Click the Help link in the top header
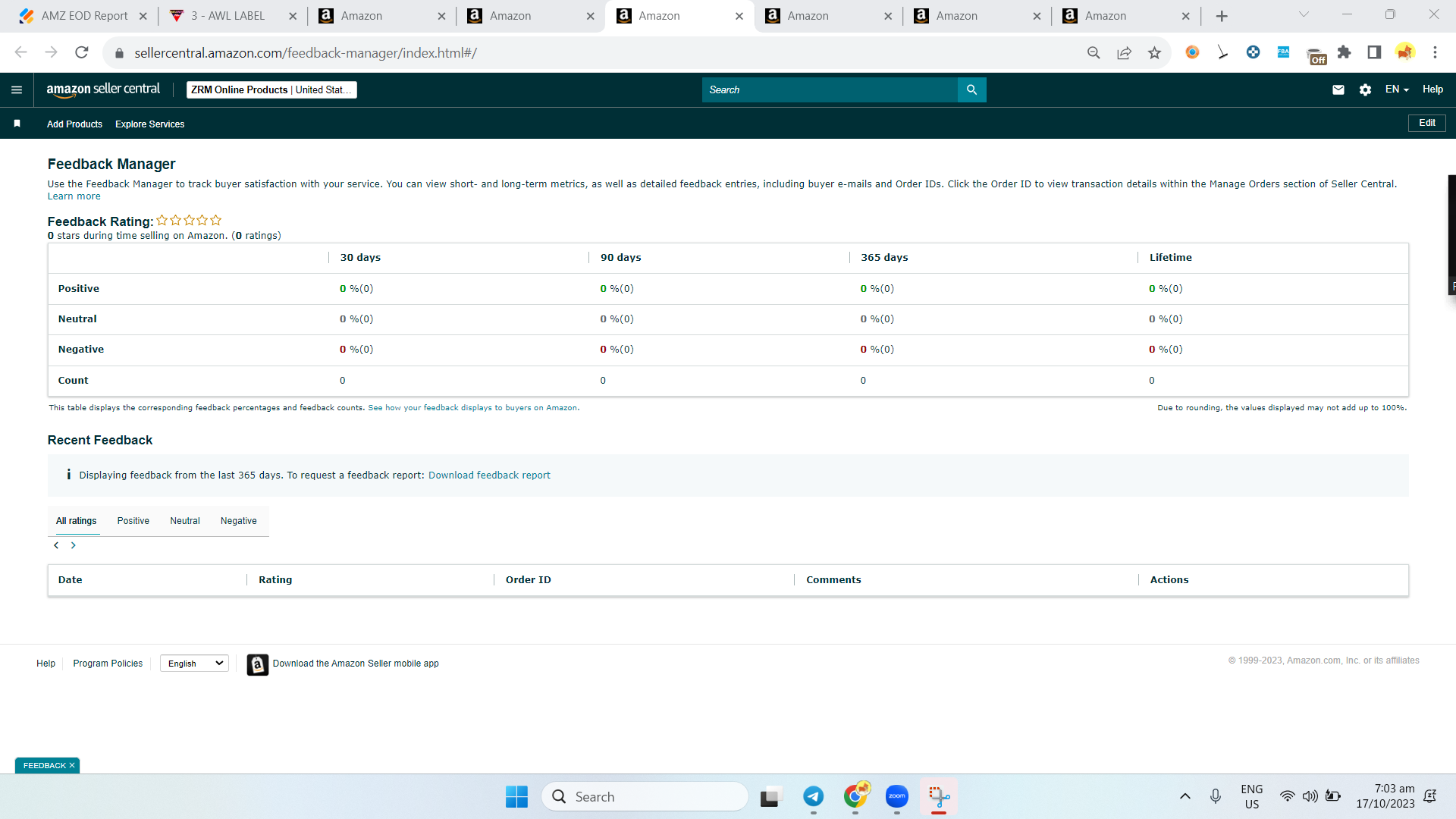Image resolution: width=1456 pixels, height=819 pixels. click(1432, 89)
